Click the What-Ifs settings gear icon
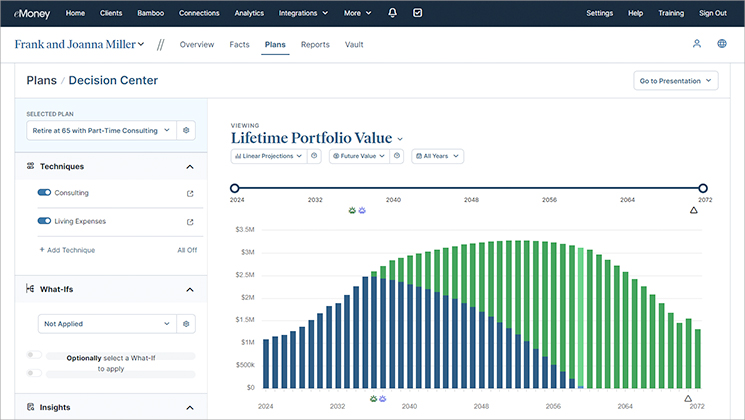This screenshot has height=420, width=745. point(186,324)
